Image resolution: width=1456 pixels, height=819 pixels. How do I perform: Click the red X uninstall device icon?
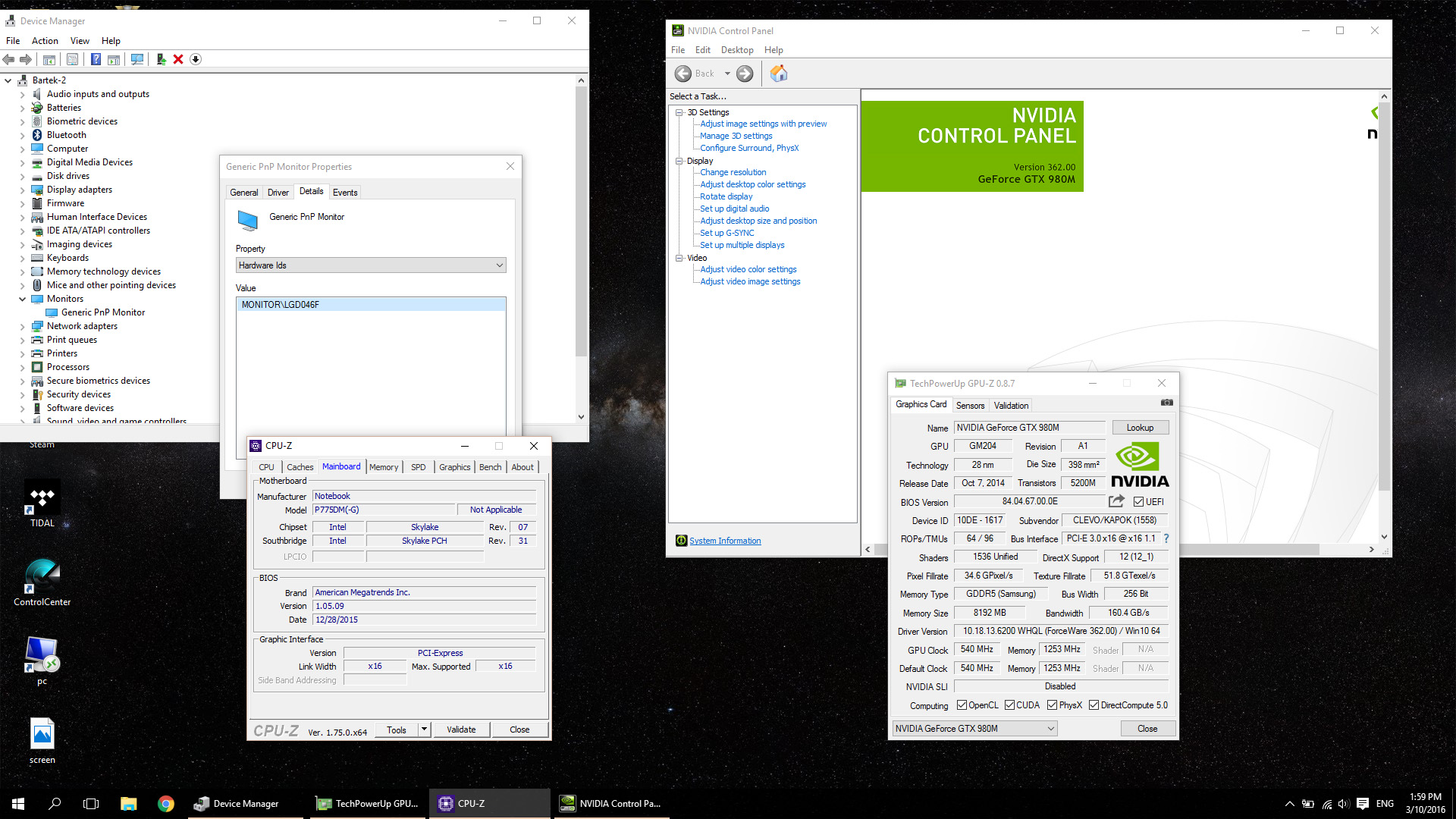[178, 59]
